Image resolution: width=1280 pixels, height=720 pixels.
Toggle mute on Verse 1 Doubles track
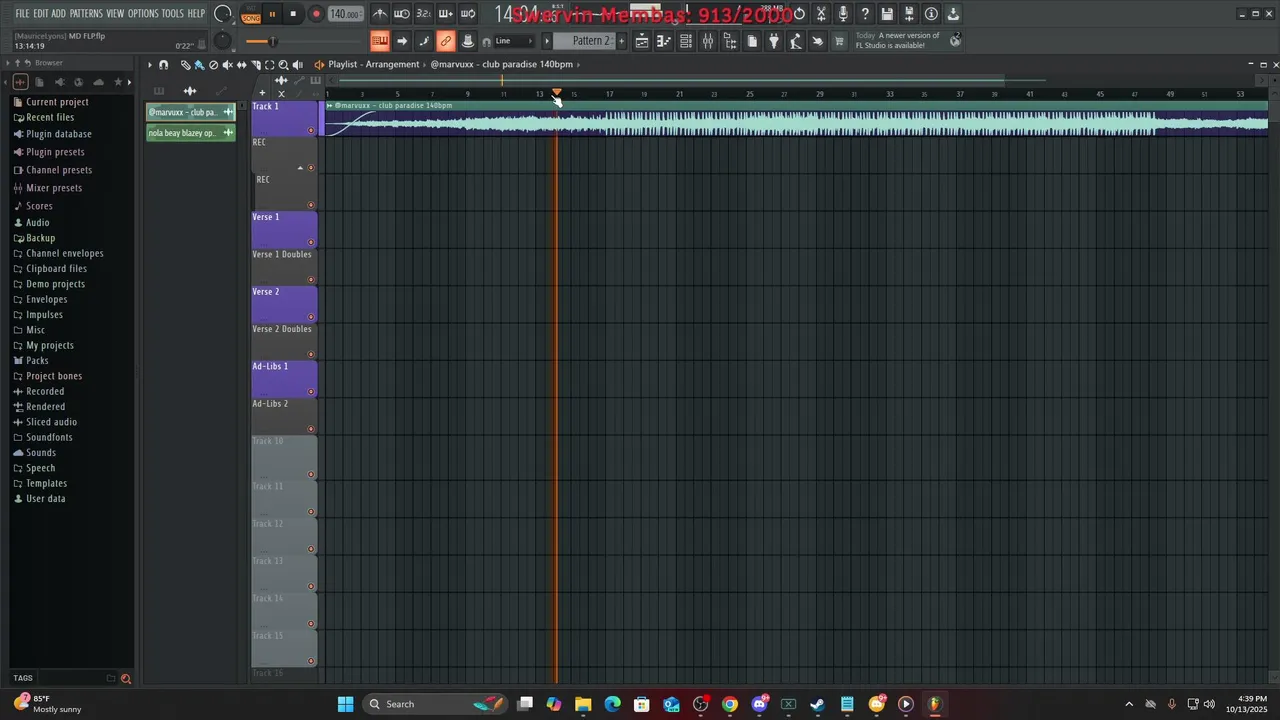point(311,280)
